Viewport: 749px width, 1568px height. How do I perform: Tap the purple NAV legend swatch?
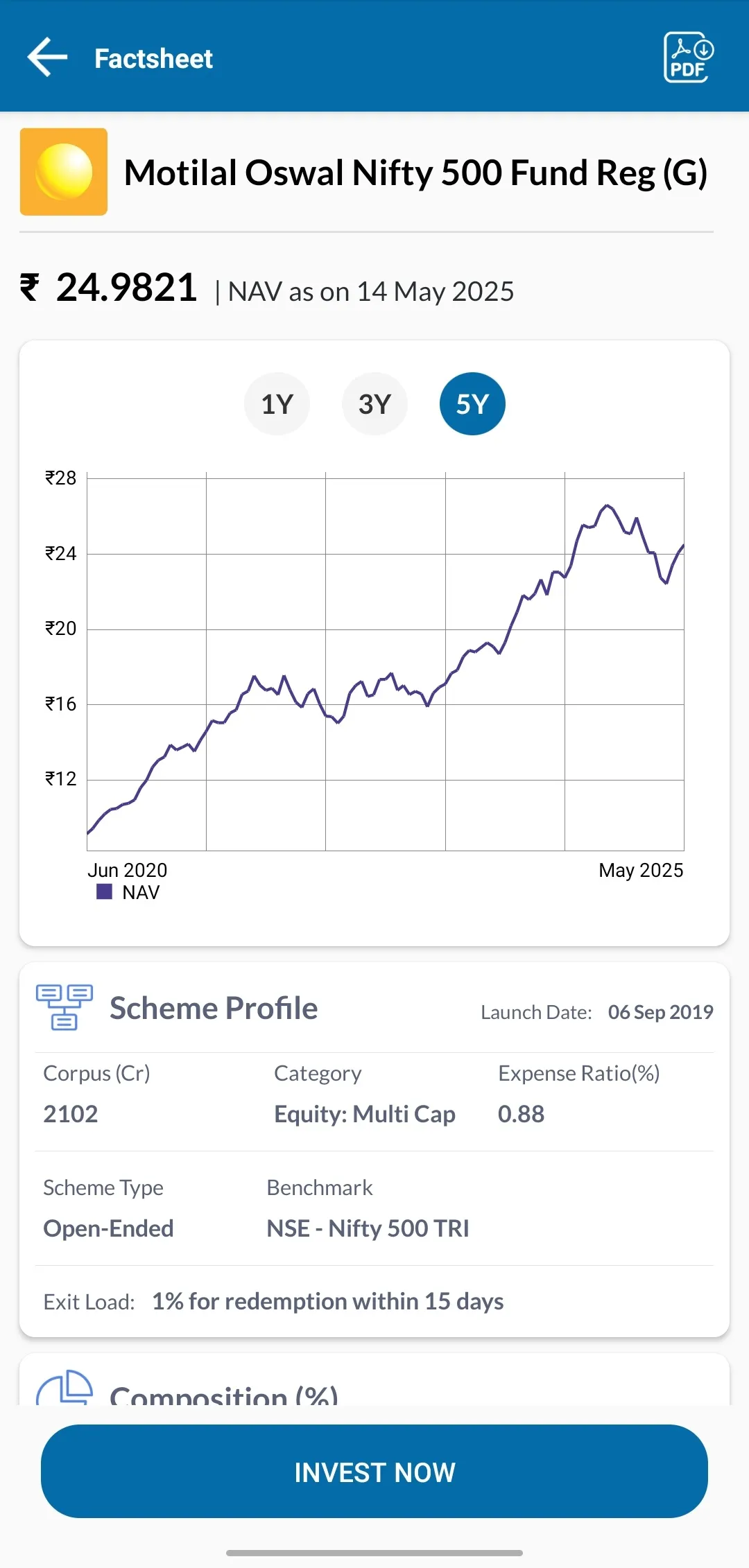coord(104,891)
